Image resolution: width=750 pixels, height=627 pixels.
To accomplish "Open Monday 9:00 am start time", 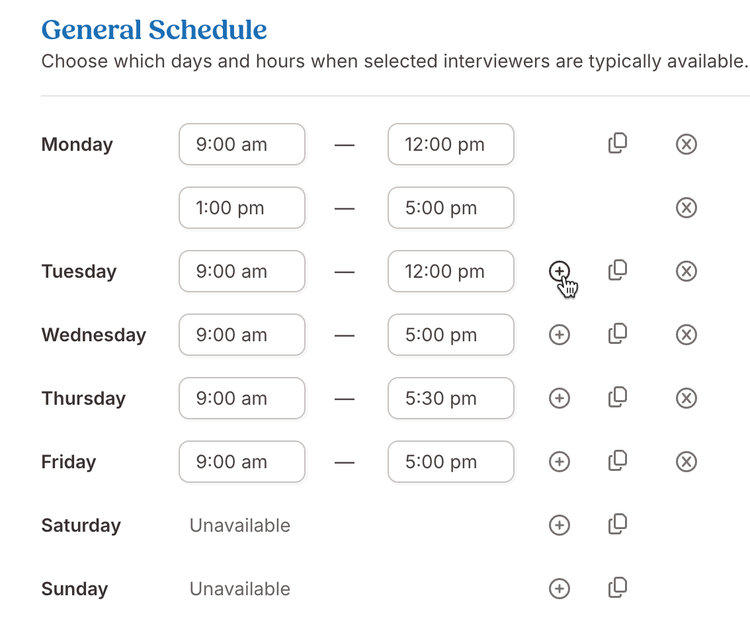I will (x=242, y=144).
